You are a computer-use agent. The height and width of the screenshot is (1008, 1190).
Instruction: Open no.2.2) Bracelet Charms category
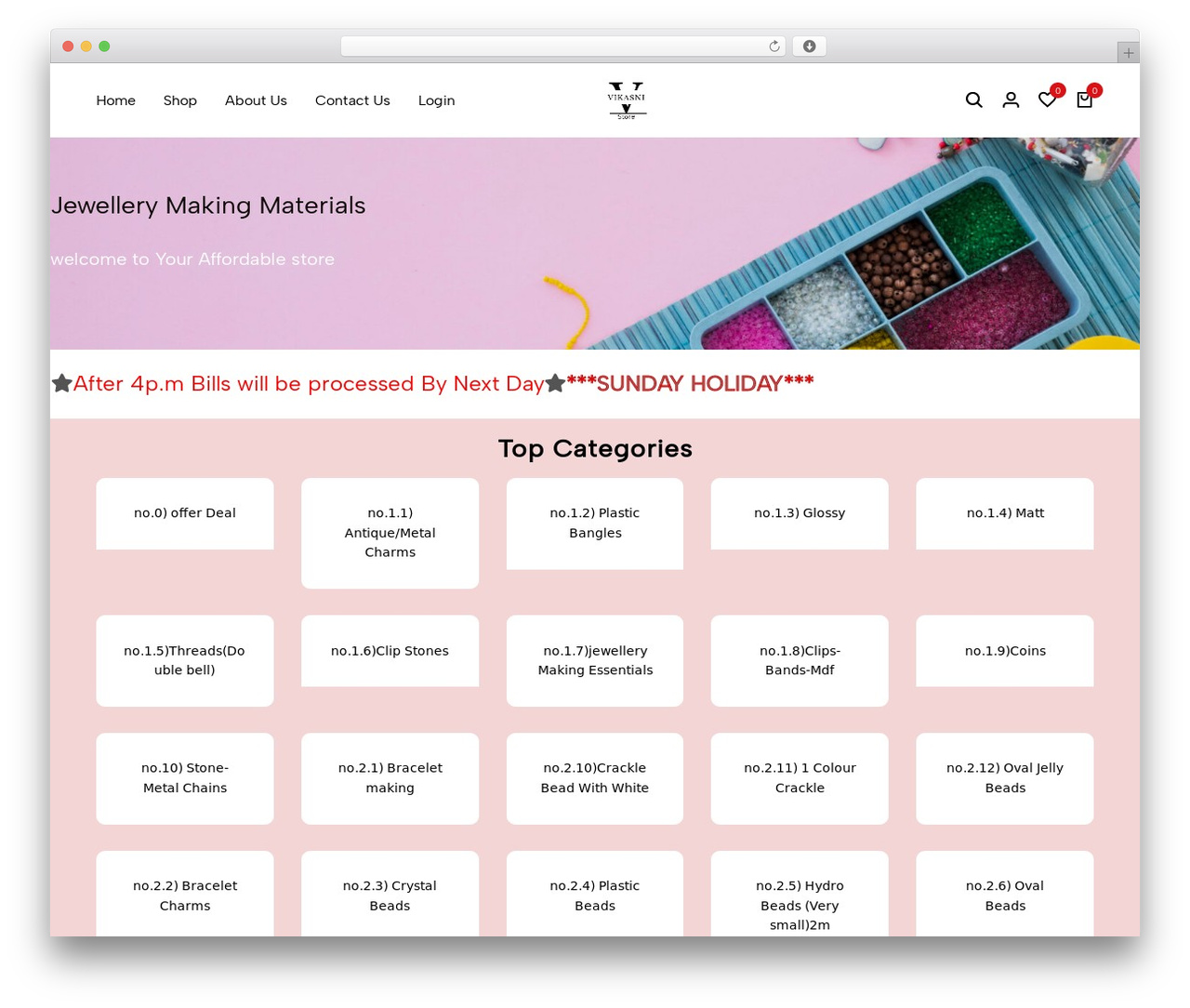coord(185,895)
